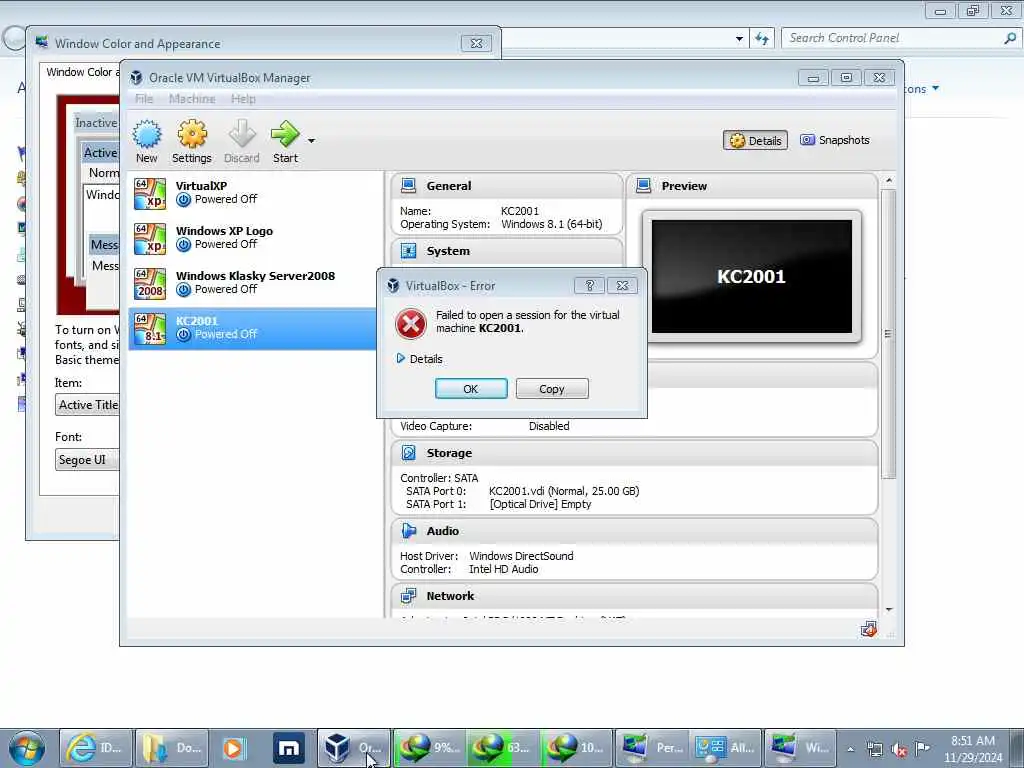This screenshot has width=1024, height=768.
Task: Open the Segoe UI font dropdown
Action: (88, 460)
